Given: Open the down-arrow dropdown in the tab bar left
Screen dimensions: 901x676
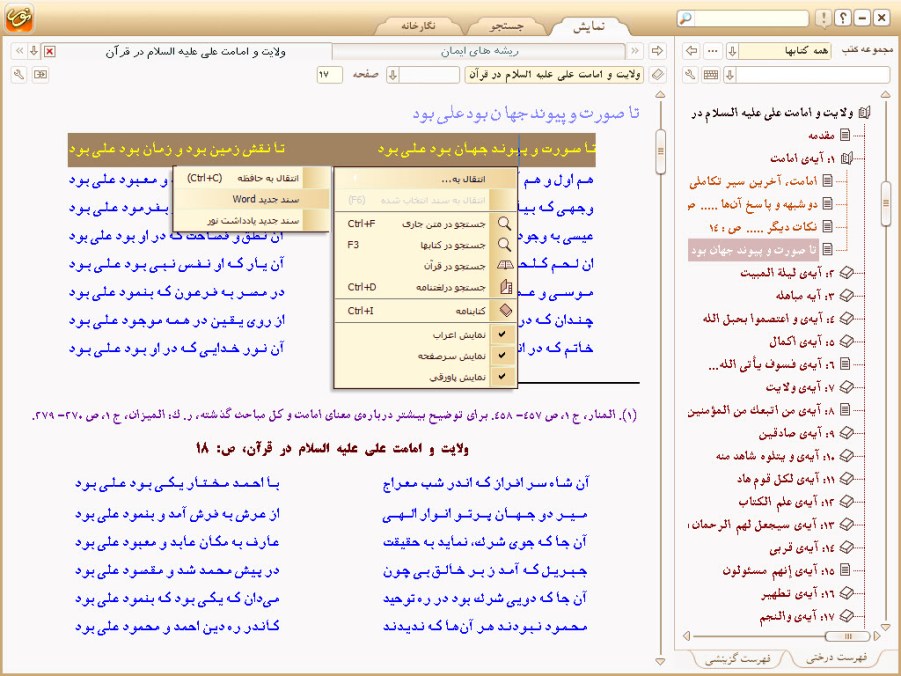Looking at the screenshot, I should coord(34,51).
